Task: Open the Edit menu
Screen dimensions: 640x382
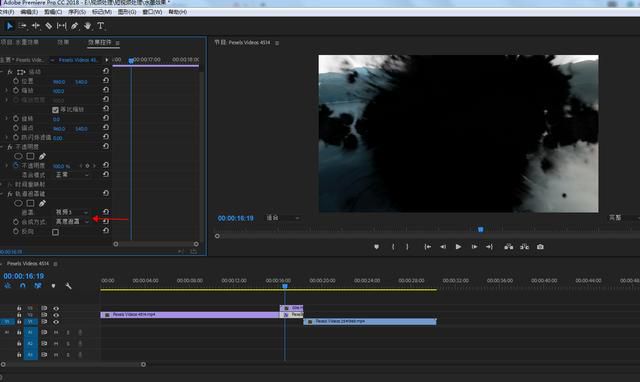Action: 29,12
